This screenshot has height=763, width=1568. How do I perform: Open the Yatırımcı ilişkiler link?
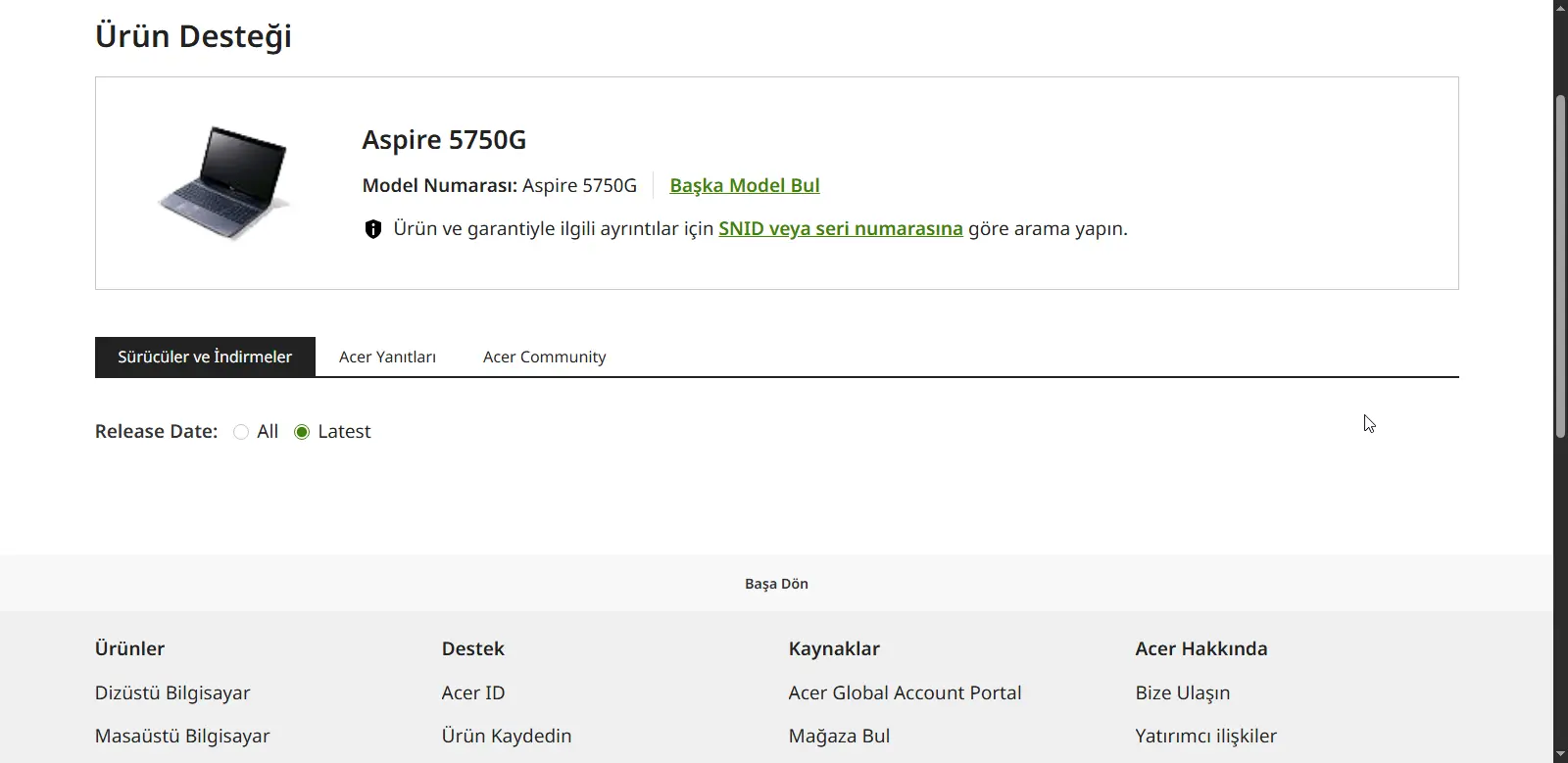(1206, 736)
